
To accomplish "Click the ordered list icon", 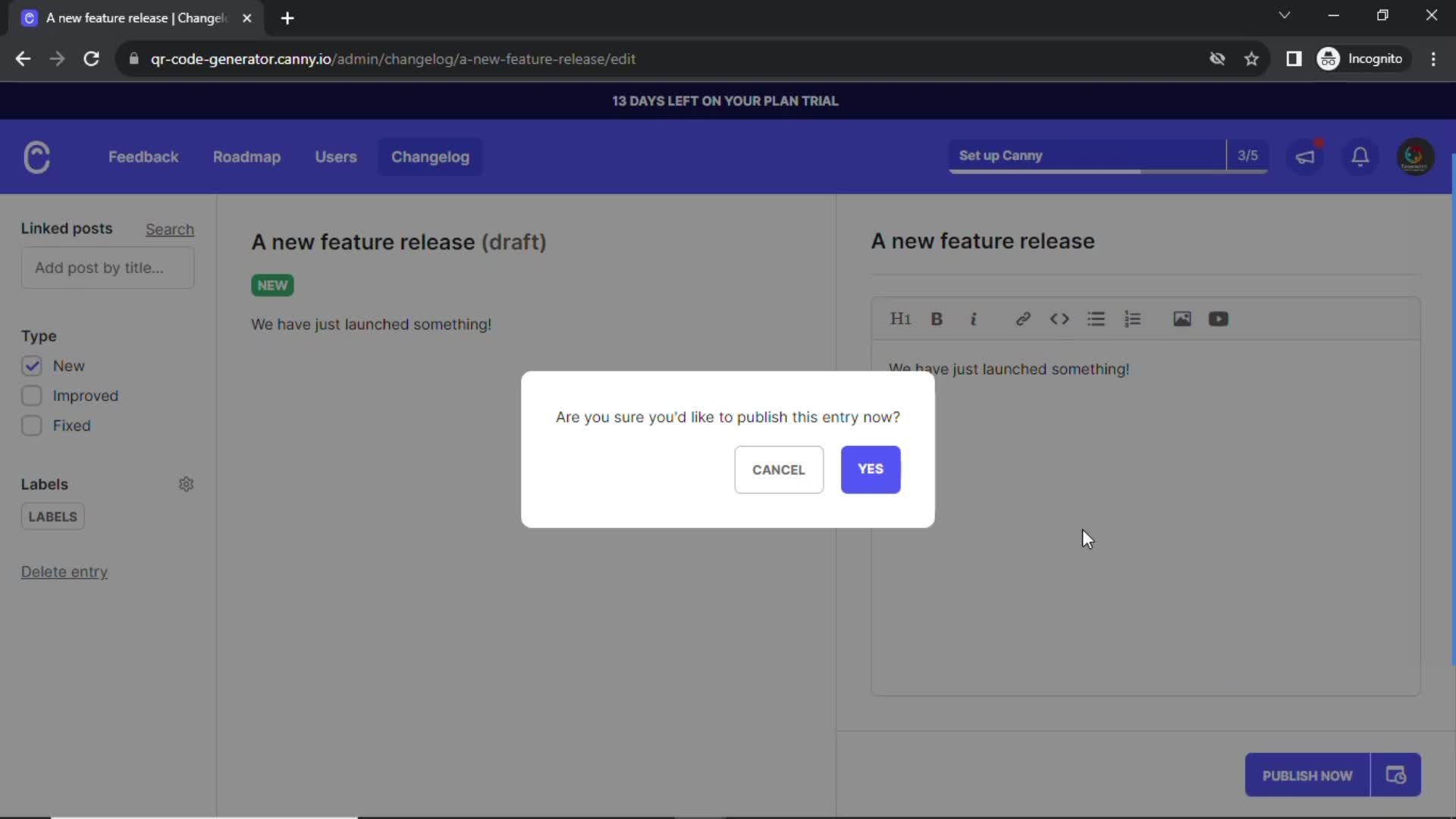I will (x=1132, y=318).
